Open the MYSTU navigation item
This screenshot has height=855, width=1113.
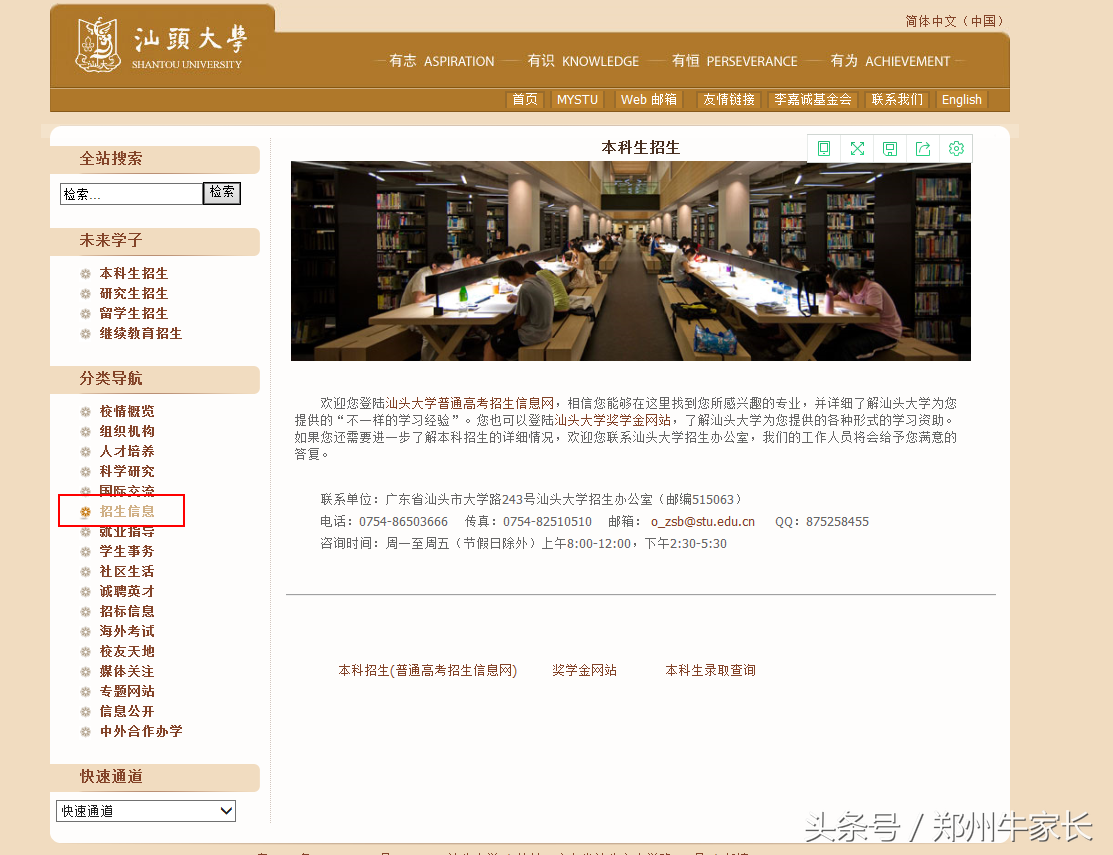(x=577, y=99)
